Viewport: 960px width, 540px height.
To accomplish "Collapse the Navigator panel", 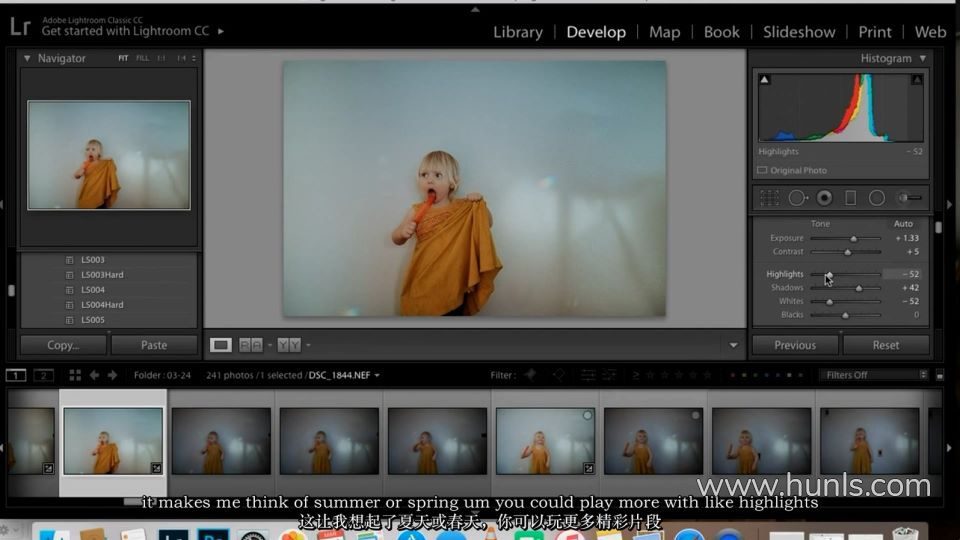I will pos(27,58).
